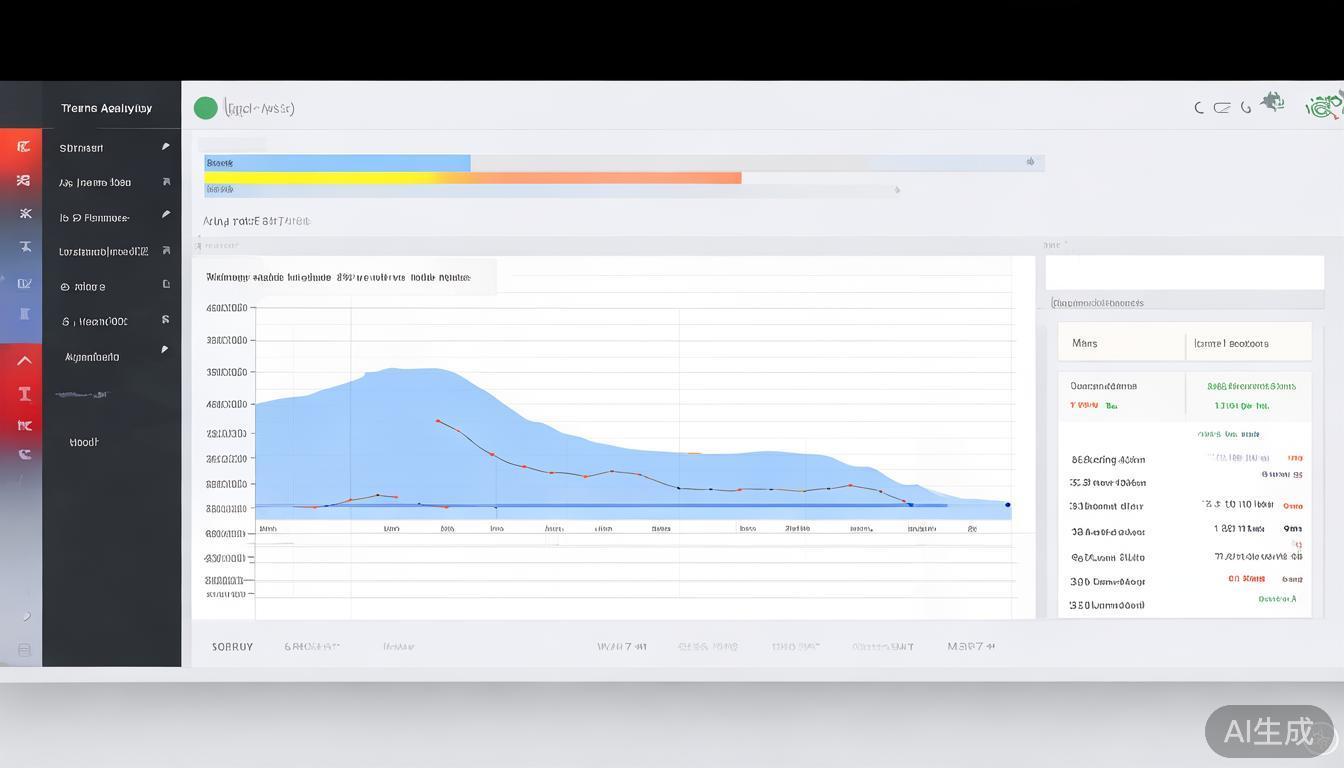Click the 'MAR7' label in the bottom bar
Screen dimensions: 1344x768
point(971,647)
